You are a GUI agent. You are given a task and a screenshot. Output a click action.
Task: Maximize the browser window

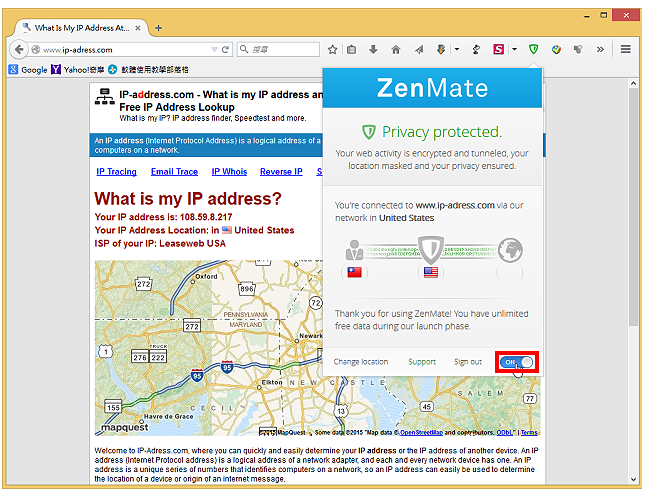click(x=604, y=15)
